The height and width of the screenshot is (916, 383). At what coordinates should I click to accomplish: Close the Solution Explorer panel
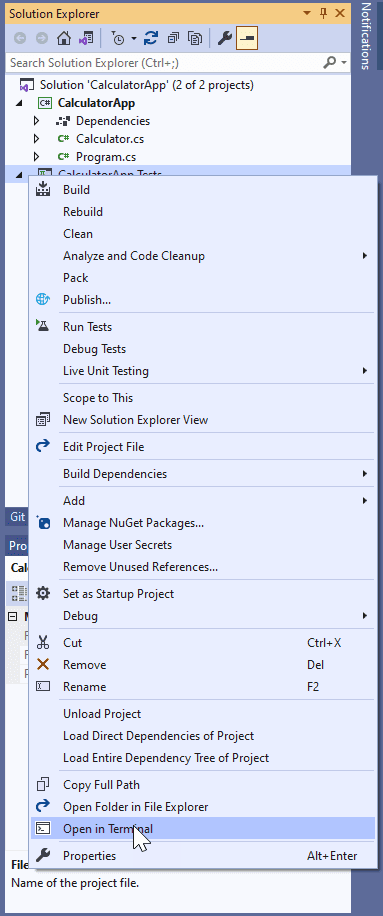[x=340, y=13]
